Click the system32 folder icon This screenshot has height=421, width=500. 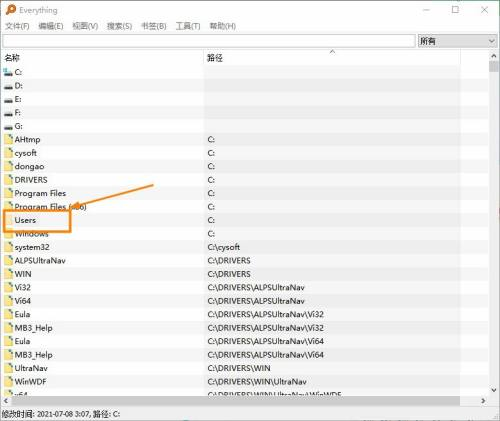coord(8,247)
